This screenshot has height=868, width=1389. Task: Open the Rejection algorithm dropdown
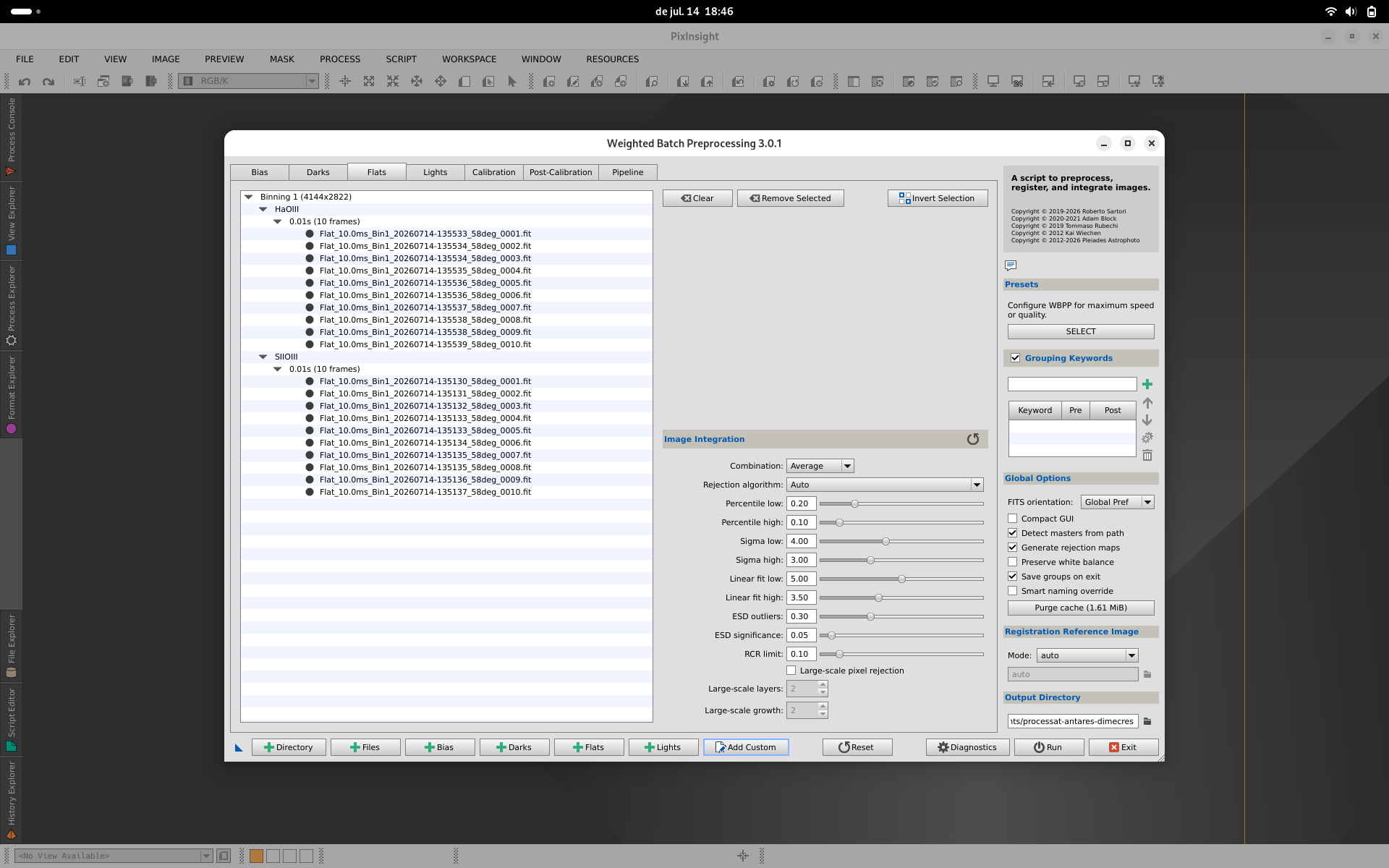coord(885,485)
